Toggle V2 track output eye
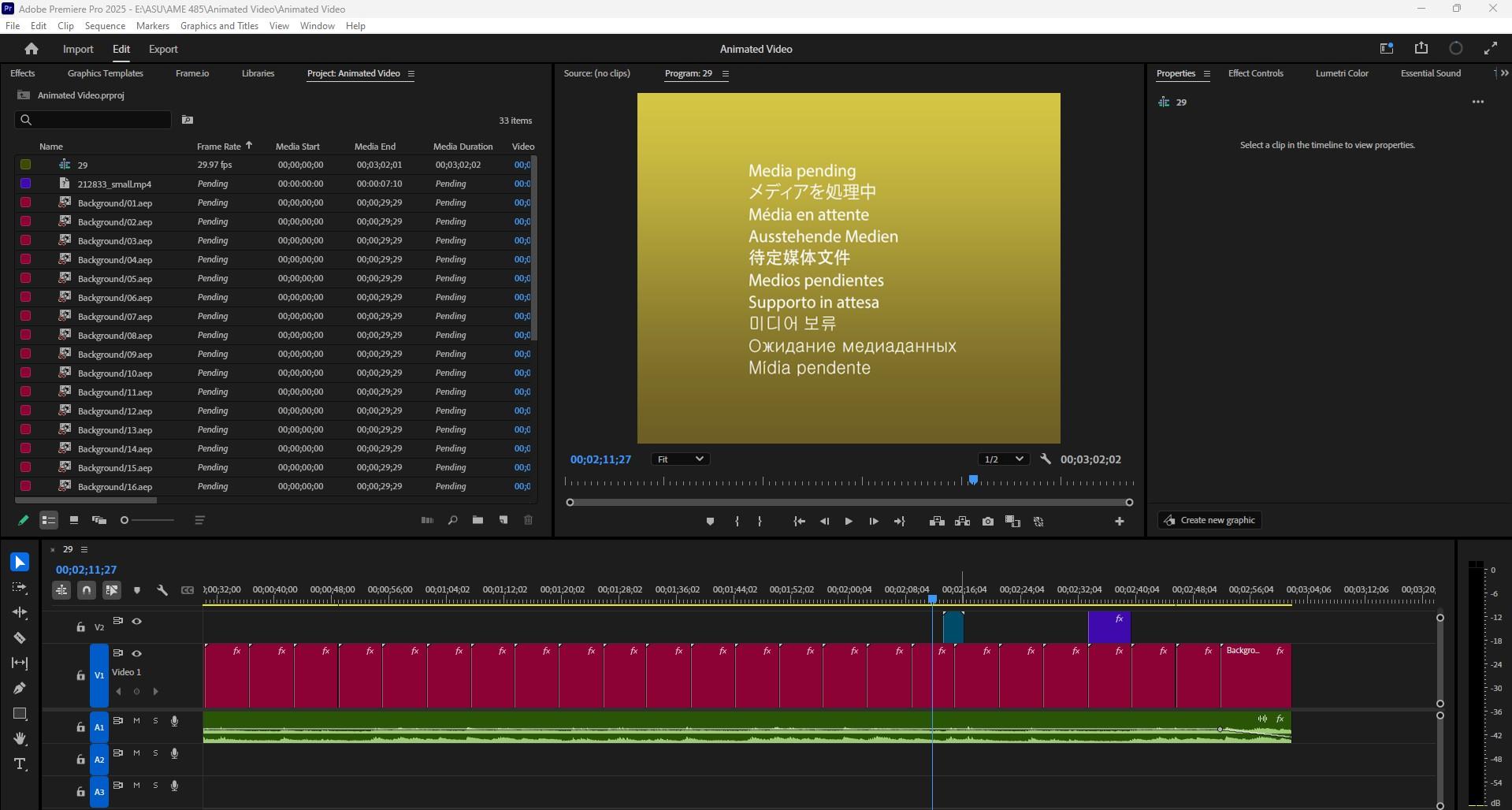Image resolution: width=1512 pixels, height=810 pixels. point(137,621)
